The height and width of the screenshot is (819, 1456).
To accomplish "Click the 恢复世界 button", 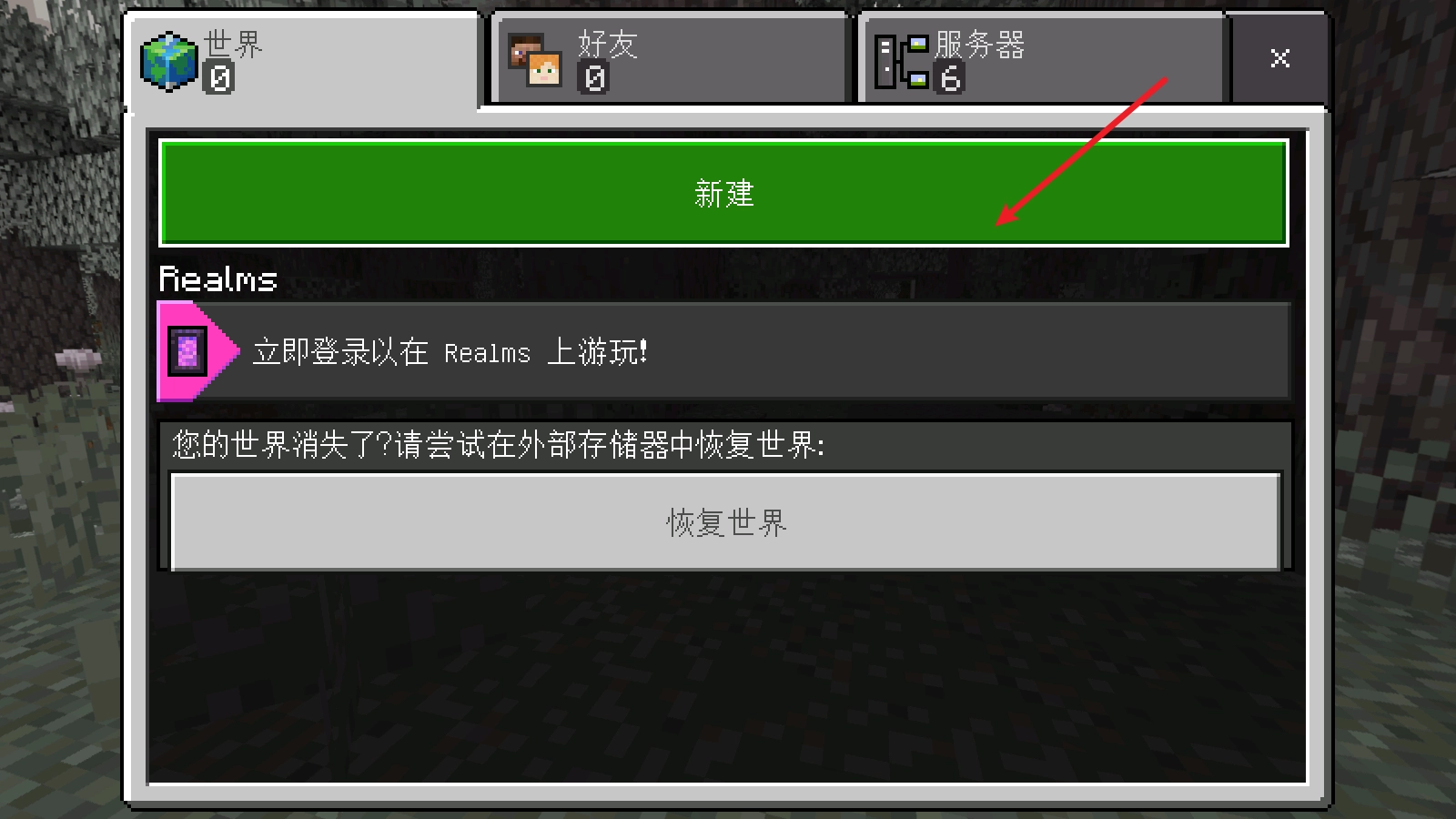I will click(x=726, y=521).
